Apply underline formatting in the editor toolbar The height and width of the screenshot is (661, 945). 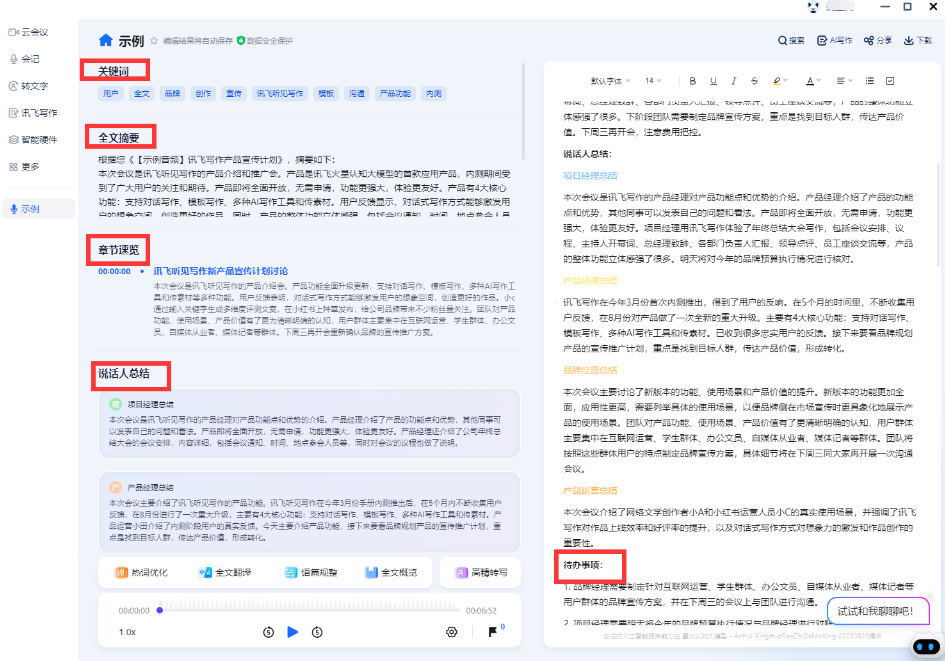[713, 81]
